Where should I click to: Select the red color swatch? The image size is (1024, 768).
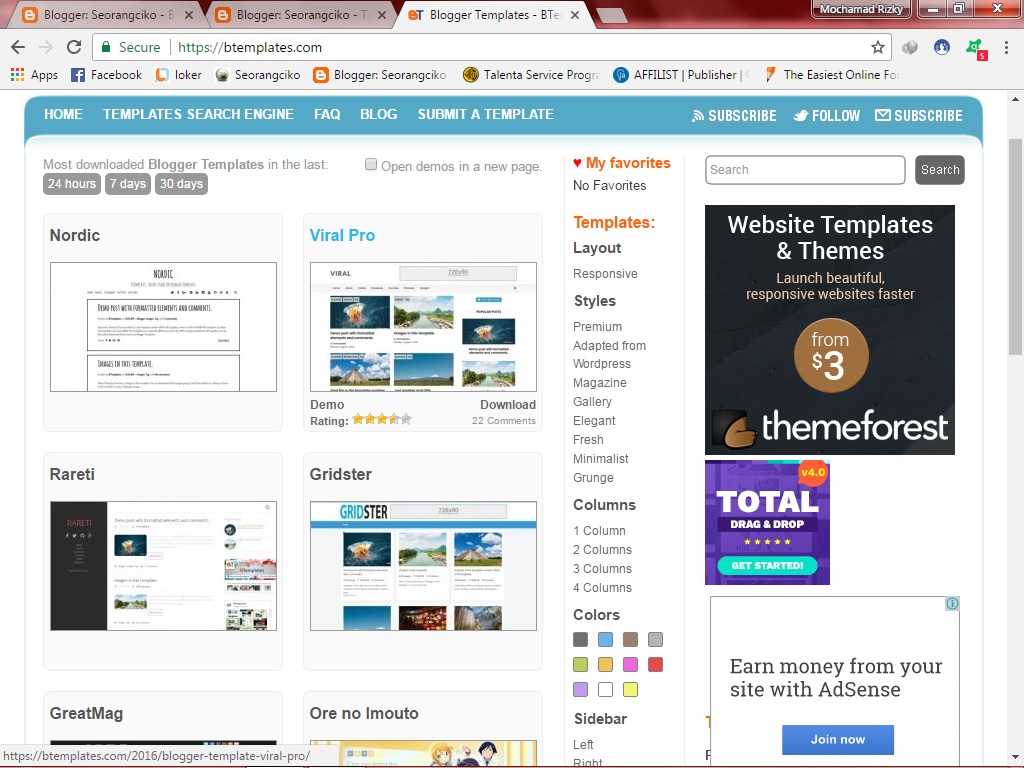coord(655,665)
